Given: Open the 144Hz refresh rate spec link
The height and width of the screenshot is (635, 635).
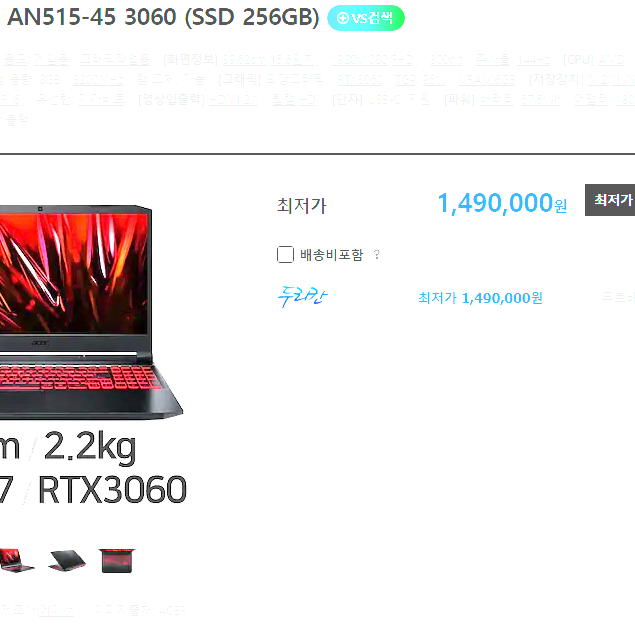Looking at the screenshot, I should [533, 60].
